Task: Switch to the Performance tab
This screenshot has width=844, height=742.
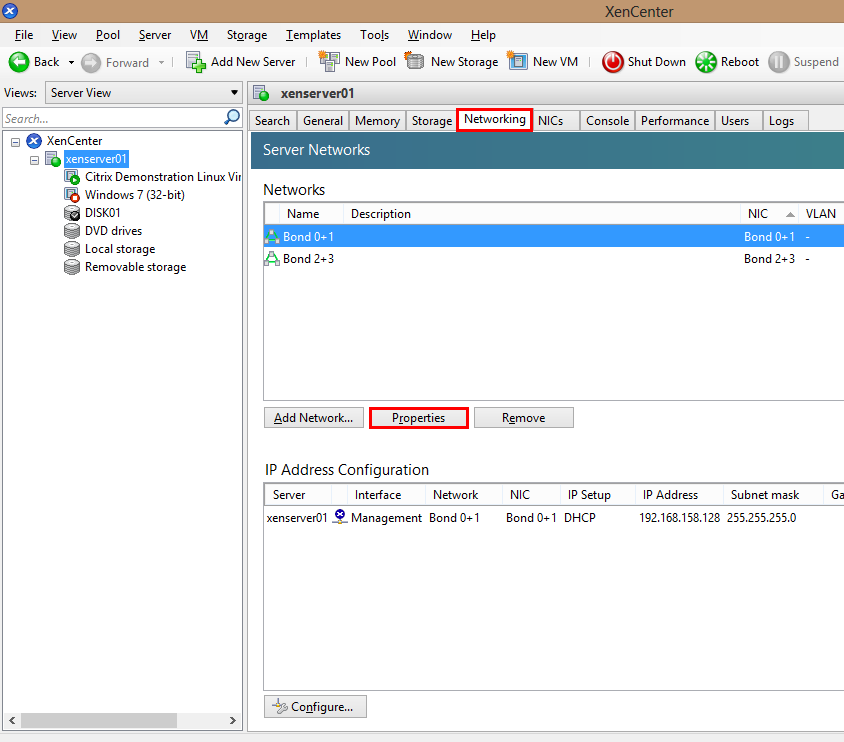Action: point(674,121)
